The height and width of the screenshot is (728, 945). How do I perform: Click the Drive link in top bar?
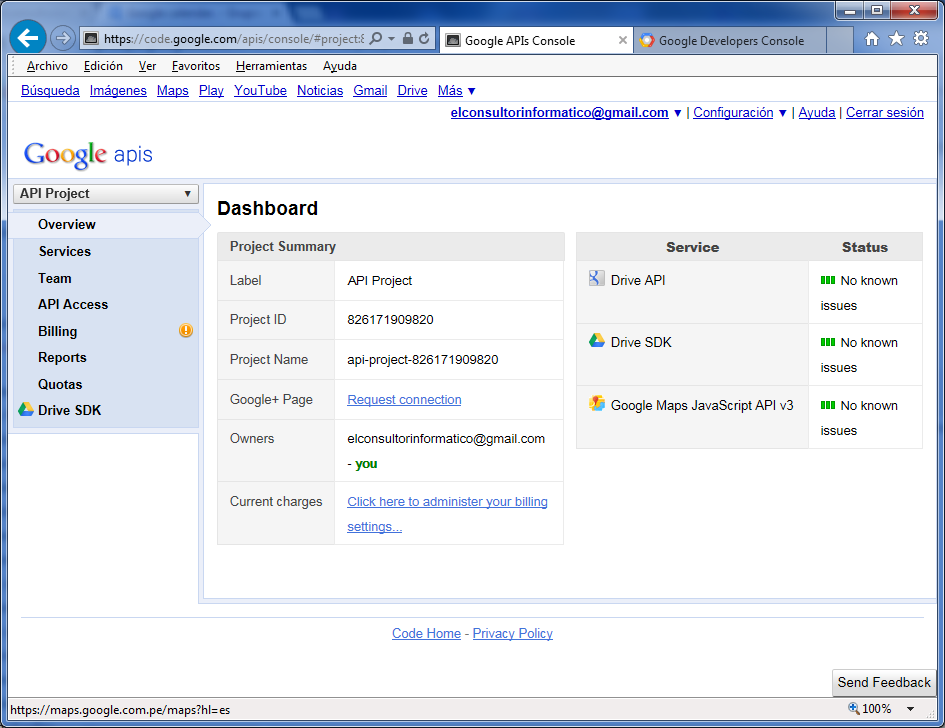pos(412,90)
